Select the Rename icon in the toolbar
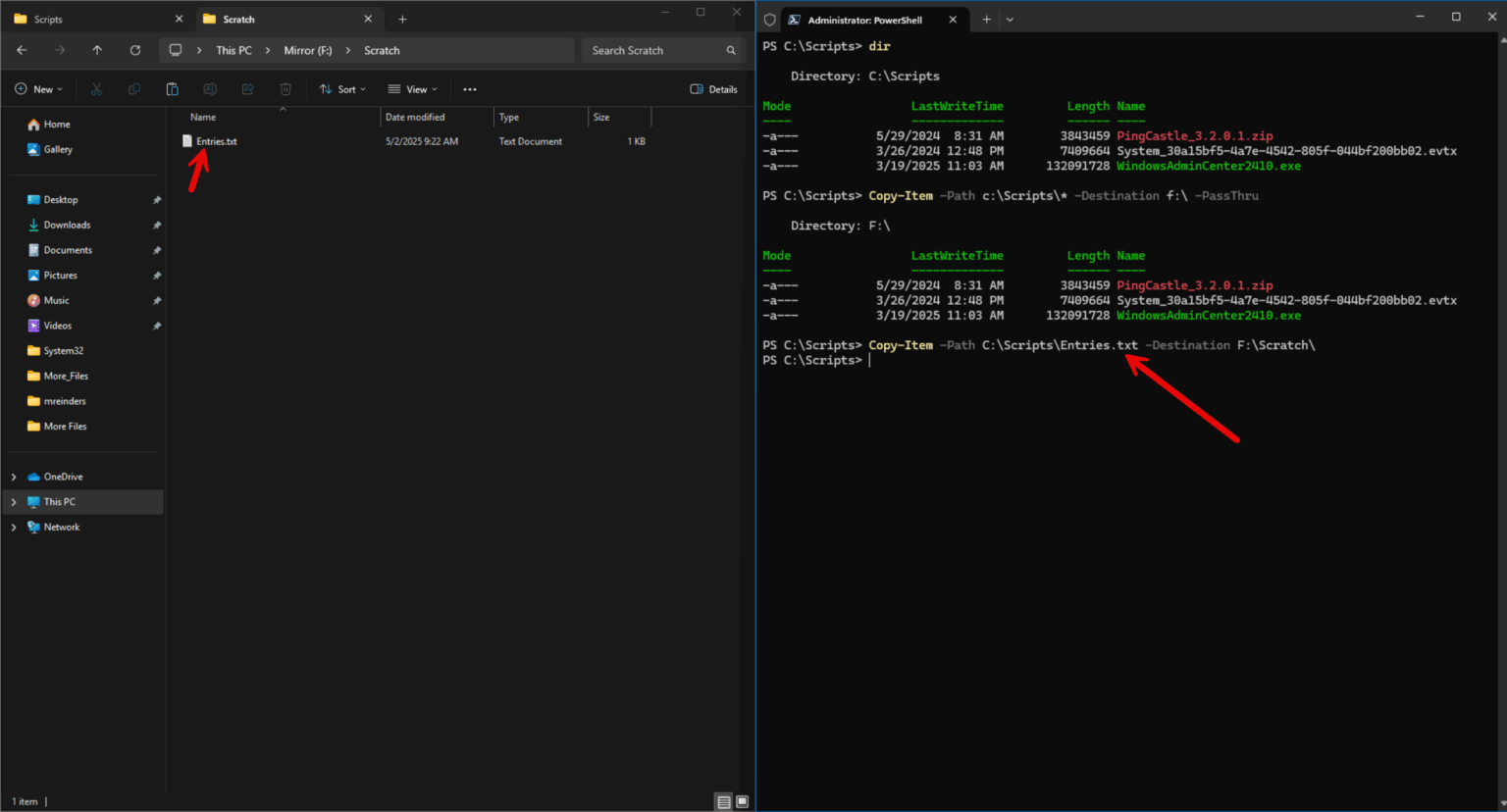 (x=210, y=88)
